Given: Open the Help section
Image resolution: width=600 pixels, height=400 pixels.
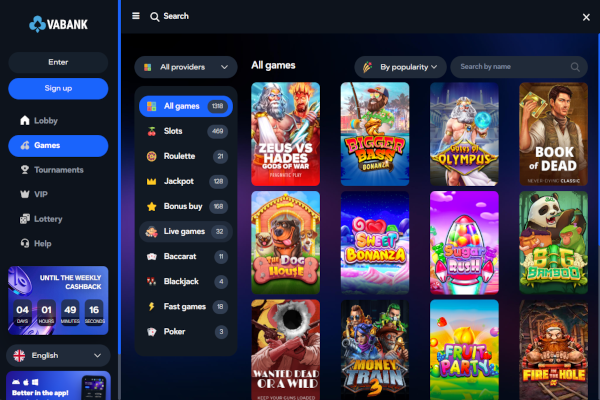Looking at the screenshot, I should pos(58,243).
